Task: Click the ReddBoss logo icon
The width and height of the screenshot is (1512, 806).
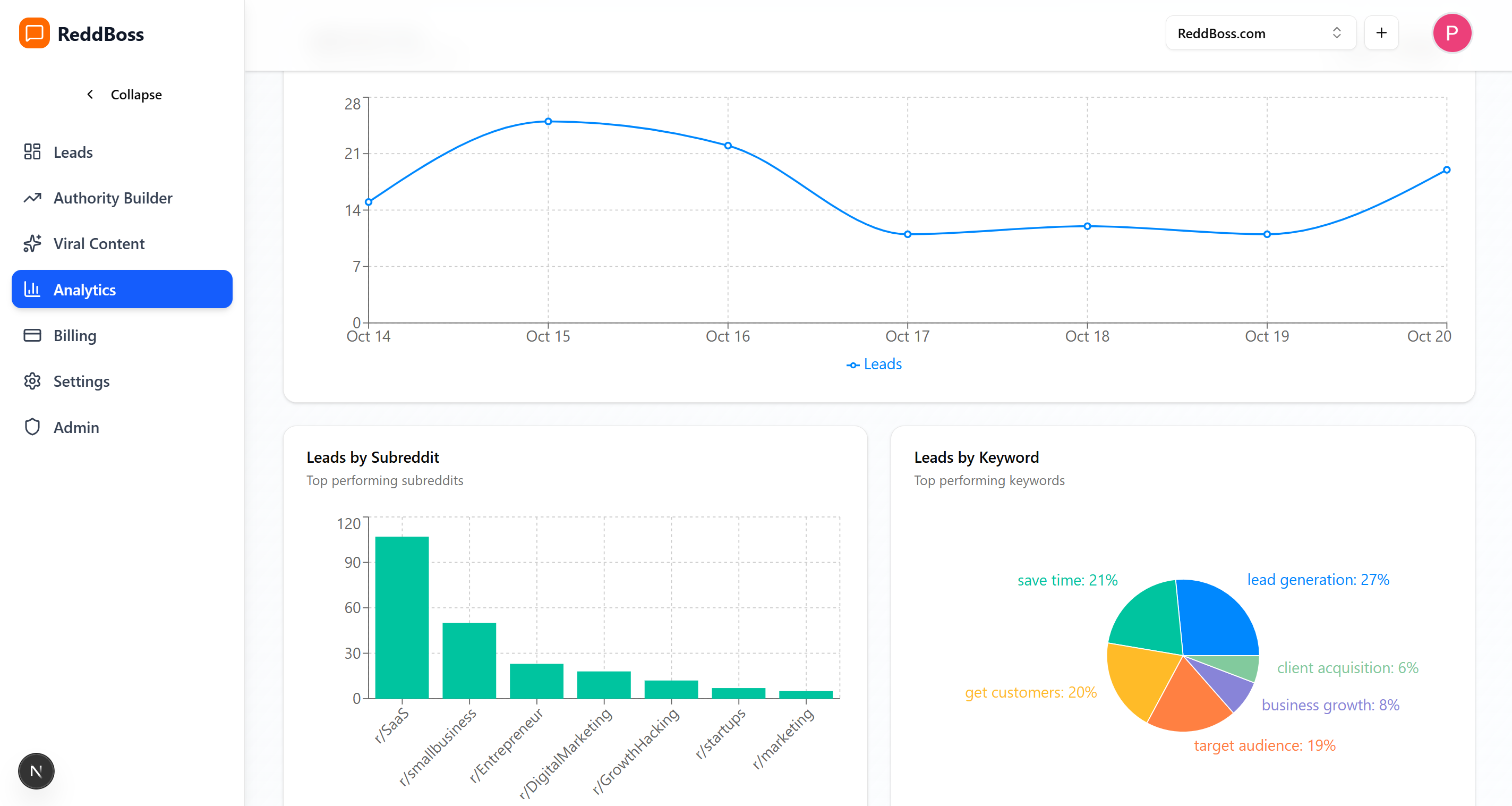Action: pyautogui.click(x=34, y=33)
